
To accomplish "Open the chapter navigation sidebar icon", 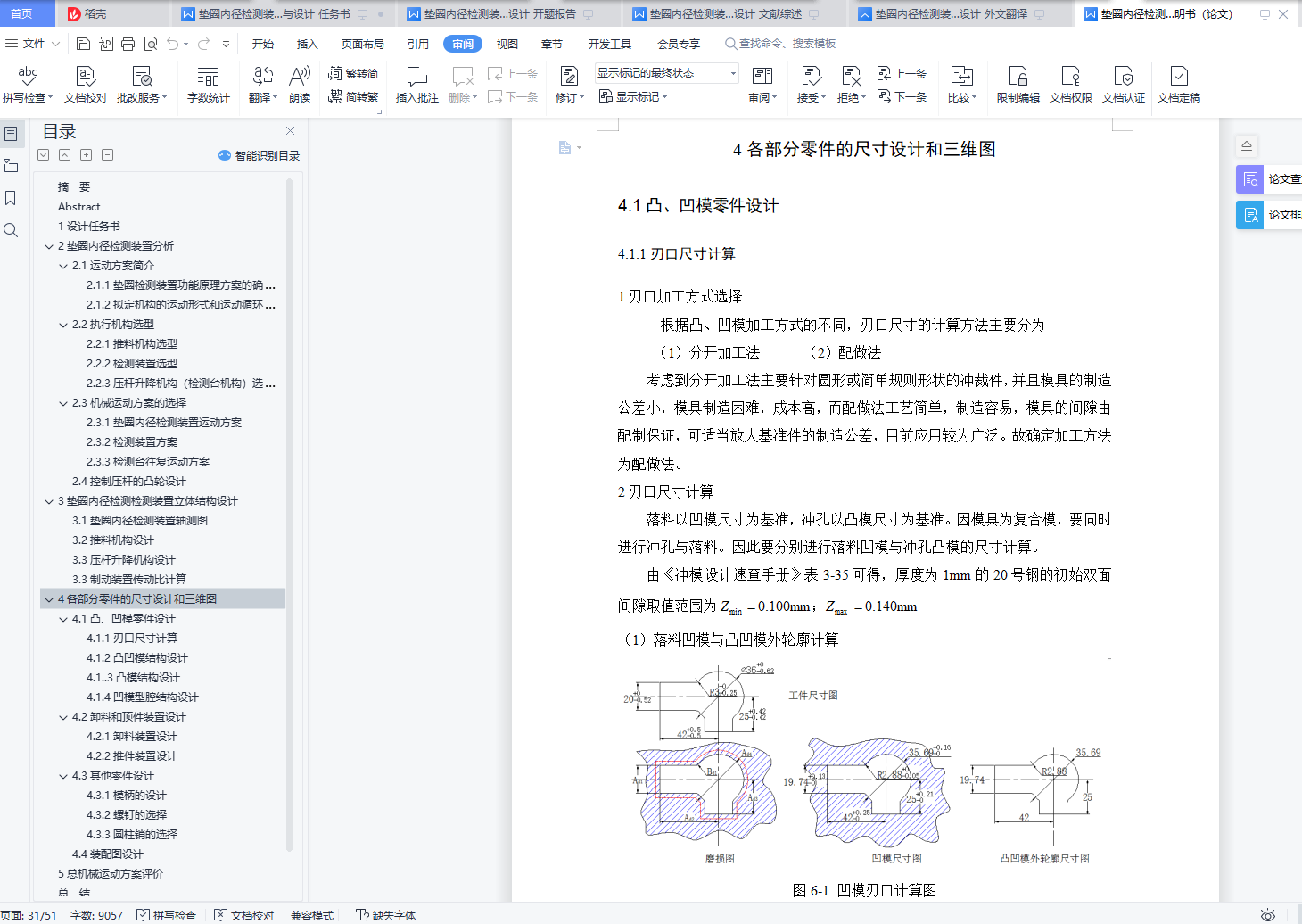I will 11,165.
